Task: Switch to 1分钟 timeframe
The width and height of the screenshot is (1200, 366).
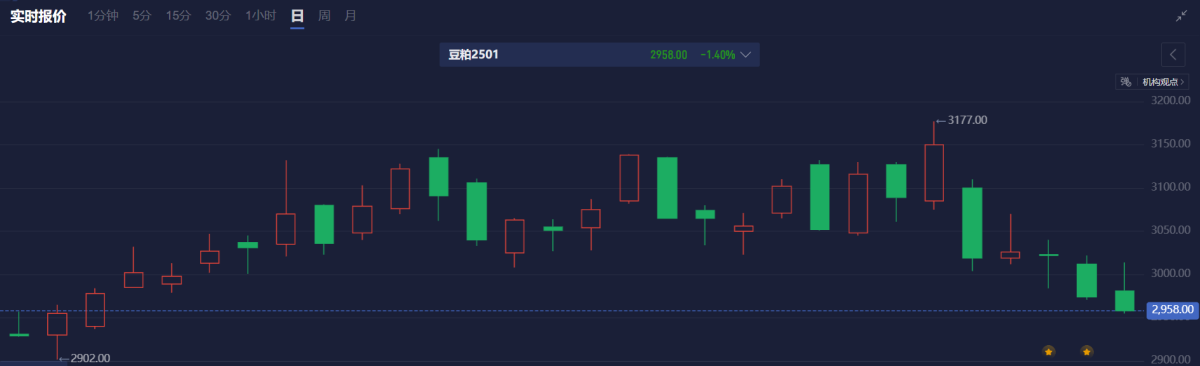Action: [x=104, y=16]
